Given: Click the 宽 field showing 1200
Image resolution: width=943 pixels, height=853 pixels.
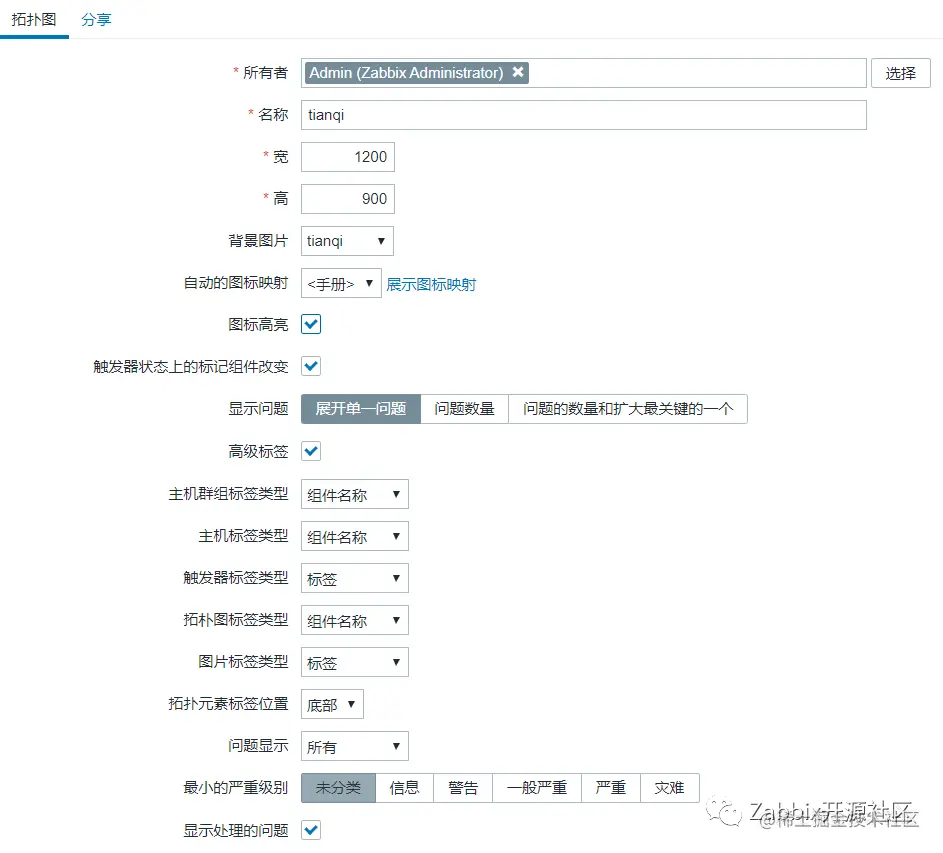Looking at the screenshot, I should (347, 156).
